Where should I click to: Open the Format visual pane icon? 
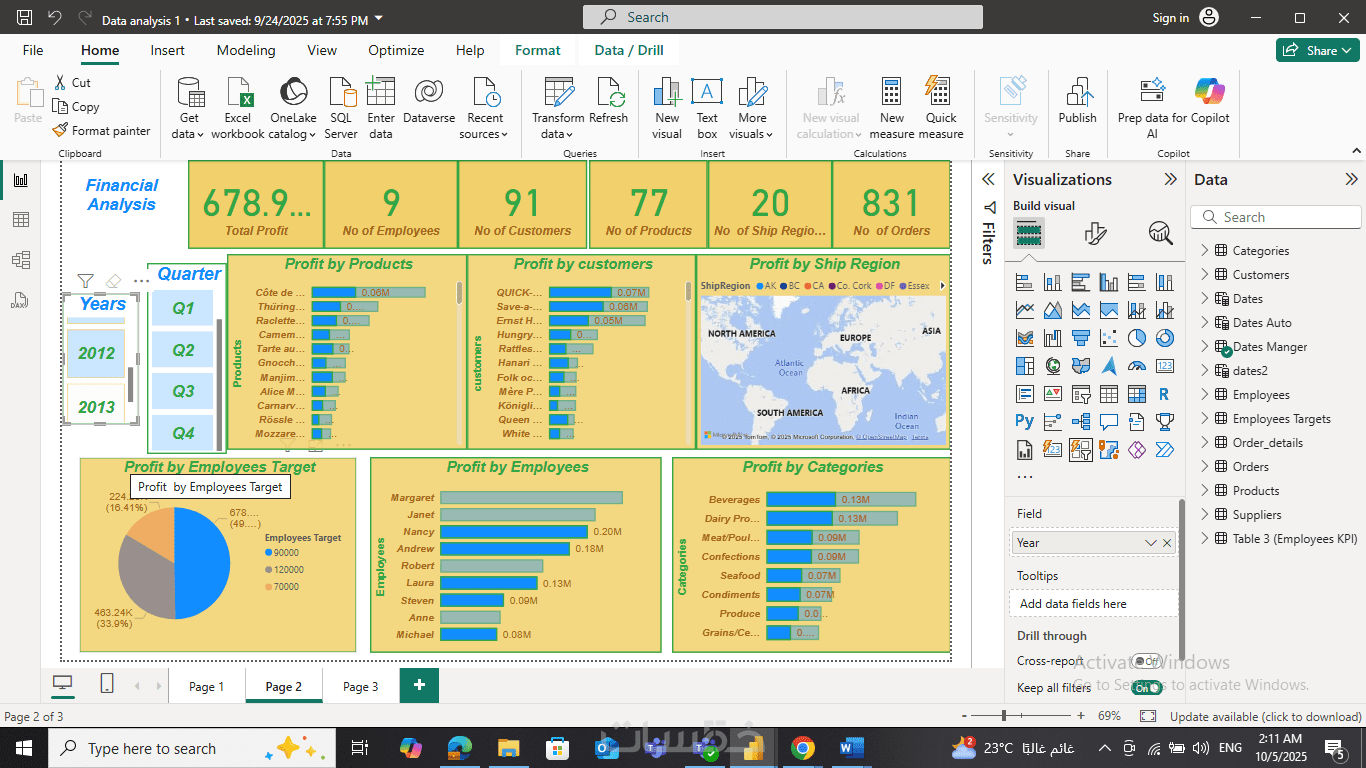(1095, 234)
